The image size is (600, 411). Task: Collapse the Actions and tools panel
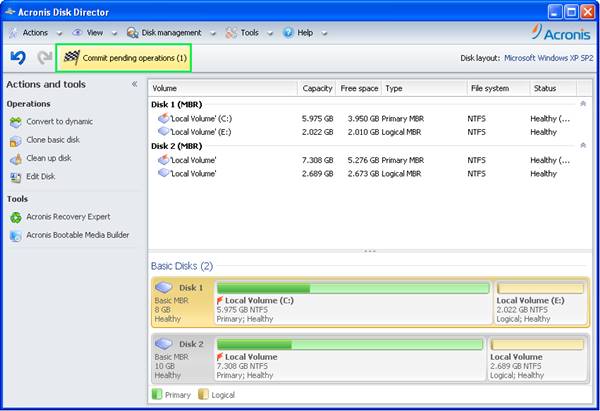[x=134, y=84]
